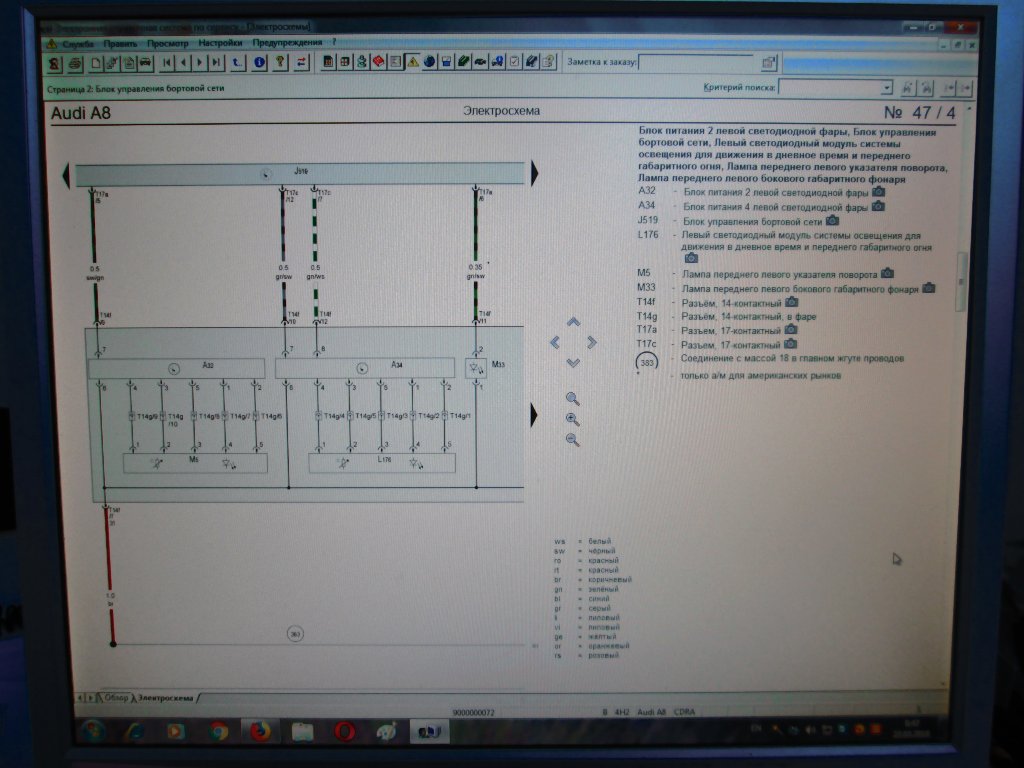Screen dimensions: 1024x768
Task: Click camera icon beside J519 legend entry
Action: click(832, 220)
